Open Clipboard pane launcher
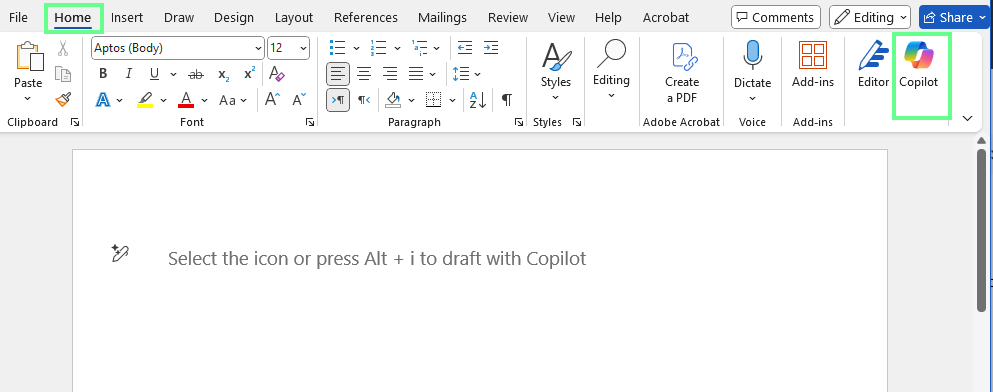 point(75,122)
